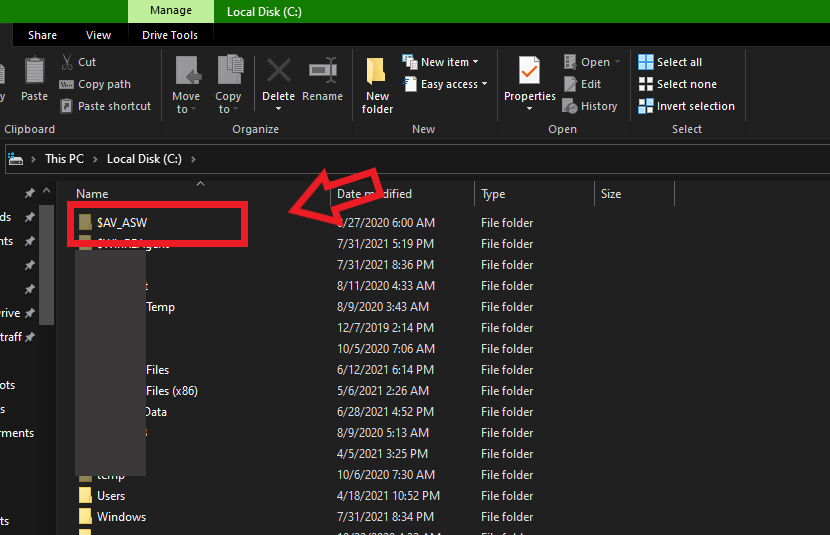Screen dimensions: 830x535
Task: Expand the Easy access dropdown arrow
Action: click(484, 84)
